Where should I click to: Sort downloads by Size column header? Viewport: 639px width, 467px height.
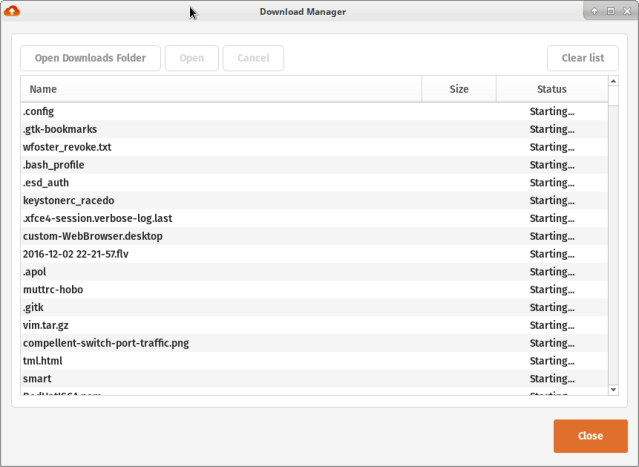[459, 89]
